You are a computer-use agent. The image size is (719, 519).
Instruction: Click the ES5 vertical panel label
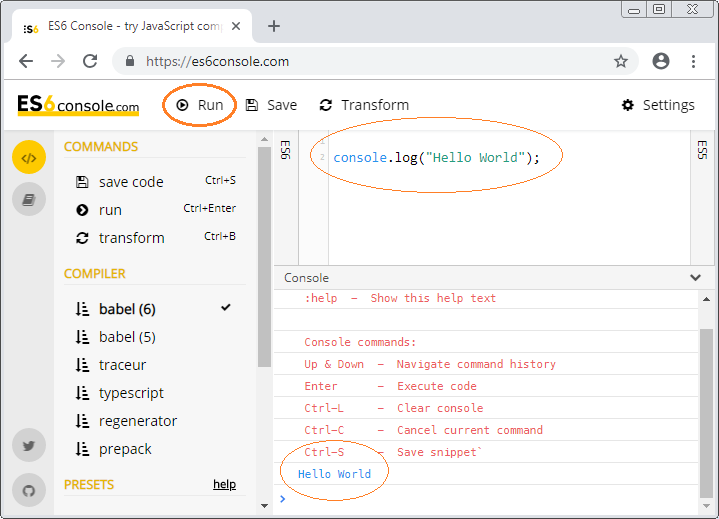pyautogui.click(x=702, y=150)
